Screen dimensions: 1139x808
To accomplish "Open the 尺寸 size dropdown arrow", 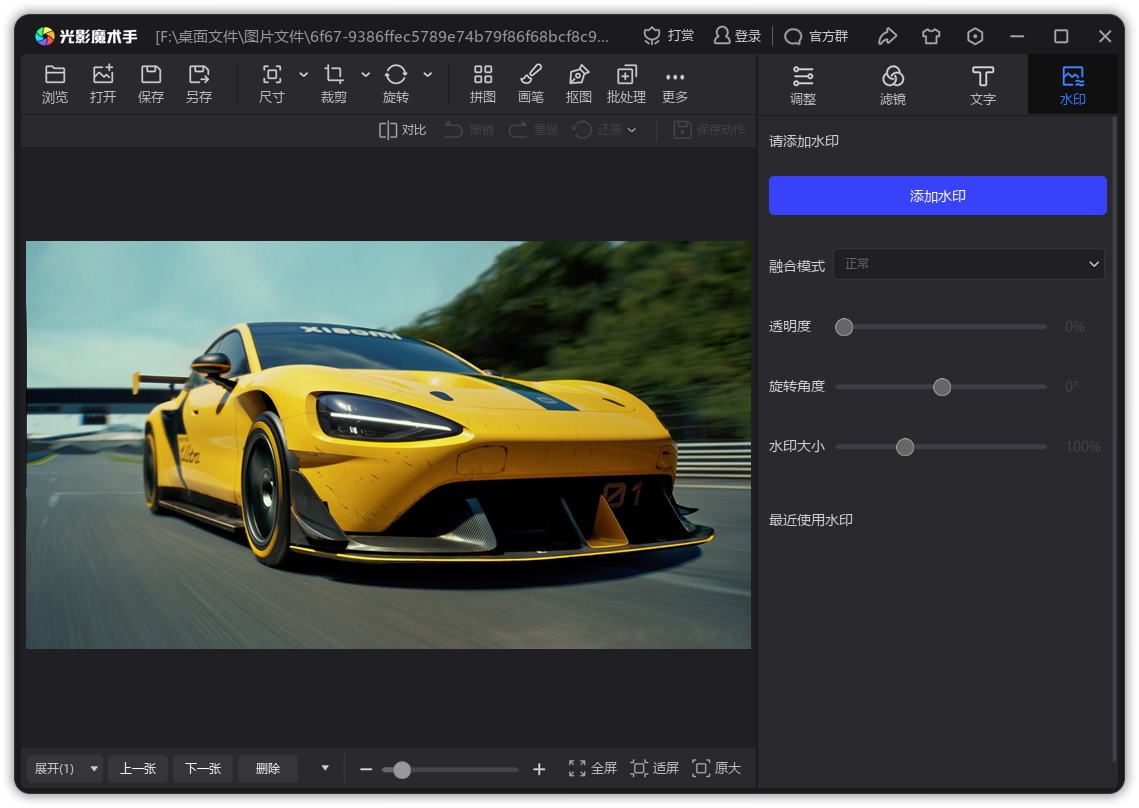I will point(304,75).
